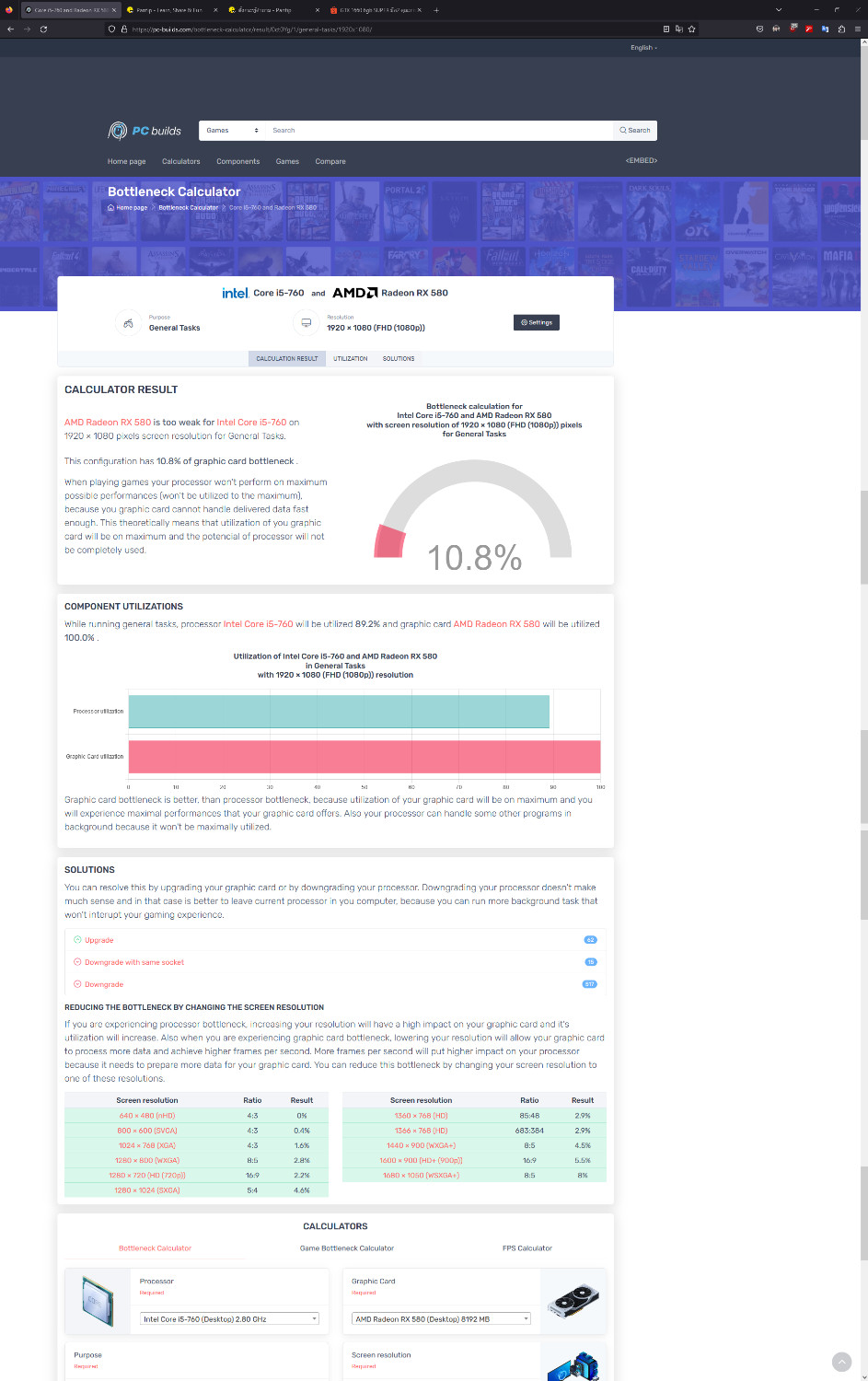The image size is (868, 1381).
Task: Go forward with the browser forward arrow
Action: pyautogui.click(x=27, y=29)
